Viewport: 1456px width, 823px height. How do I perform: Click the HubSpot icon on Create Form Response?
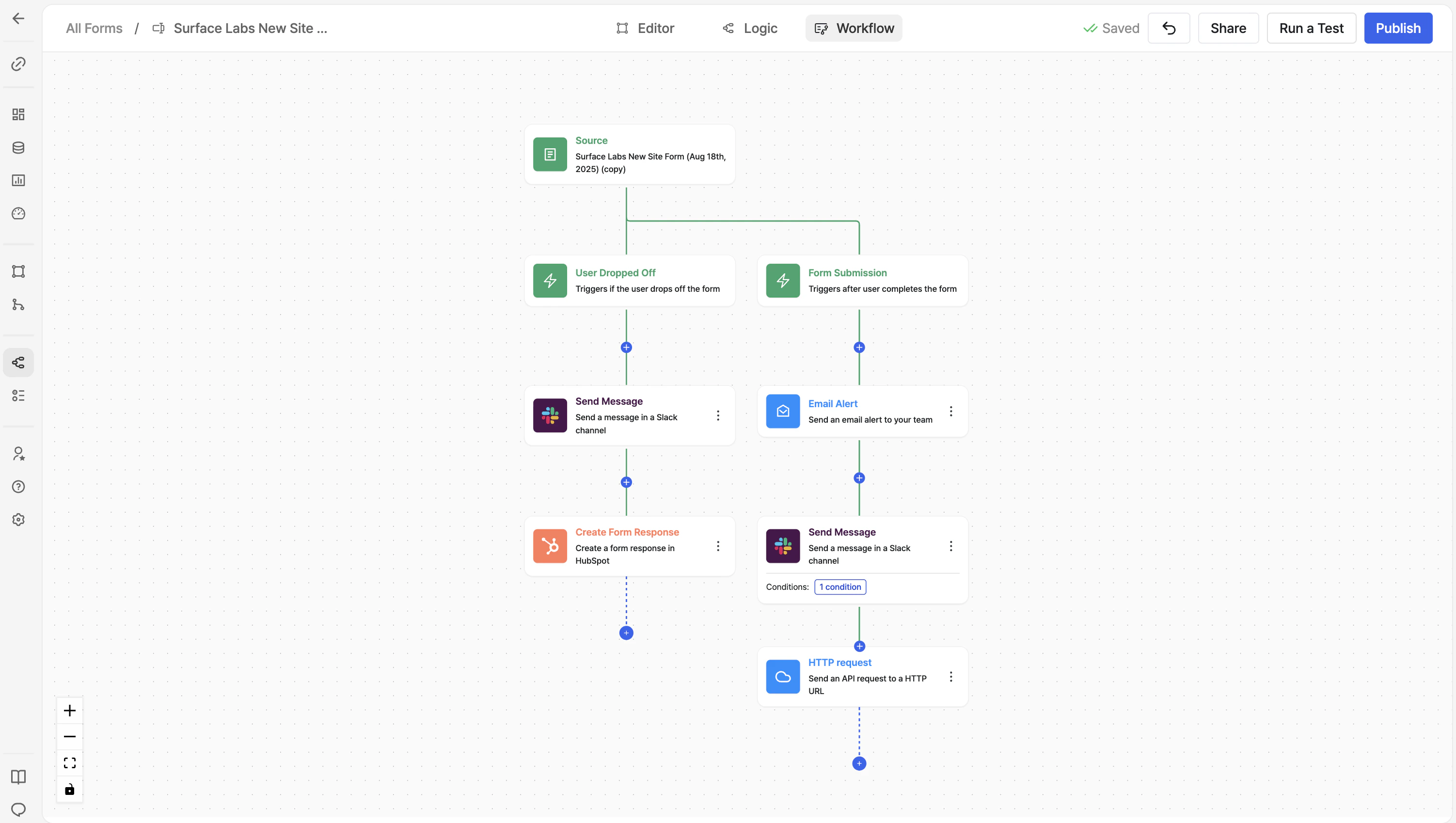coord(550,546)
